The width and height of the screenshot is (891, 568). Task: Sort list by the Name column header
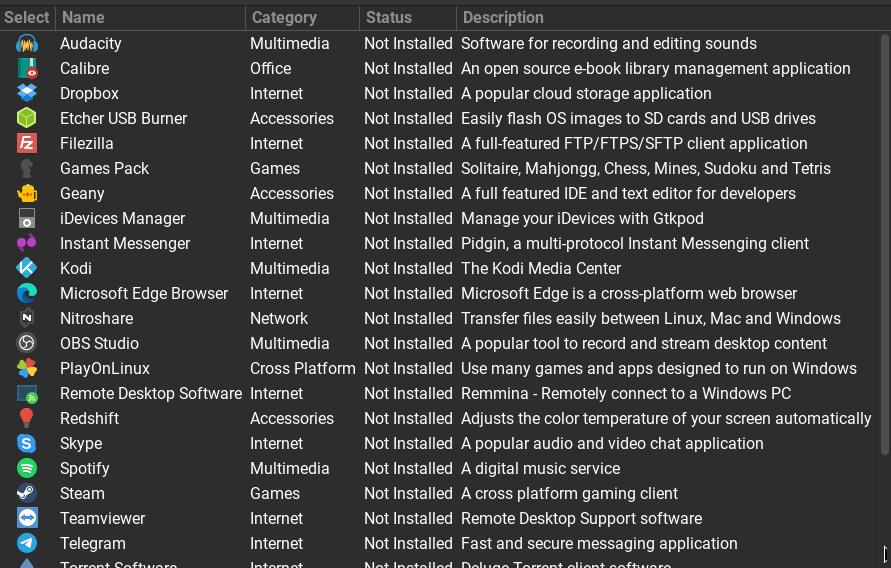(x=150, y=17)
